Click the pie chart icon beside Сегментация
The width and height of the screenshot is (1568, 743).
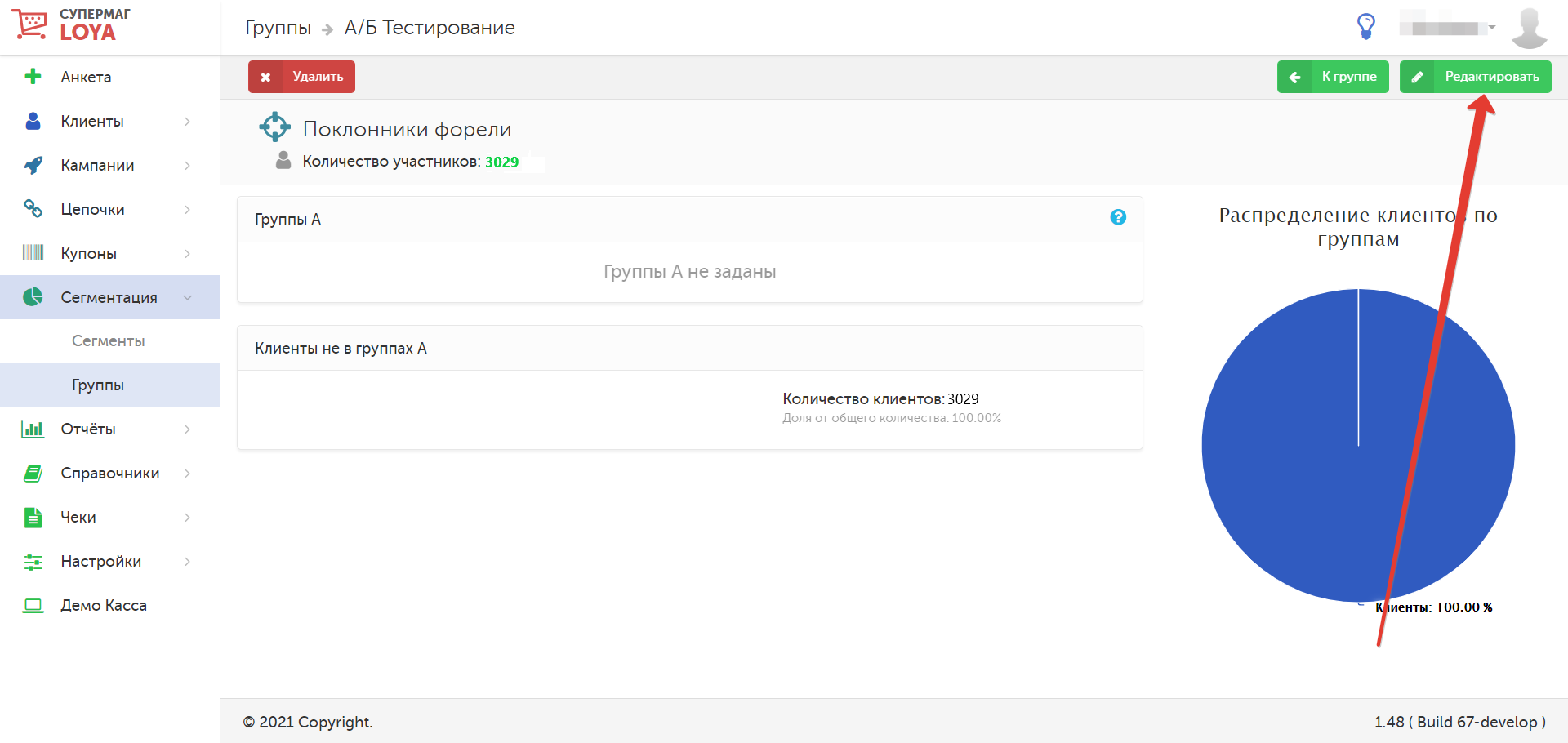point(33,297)
